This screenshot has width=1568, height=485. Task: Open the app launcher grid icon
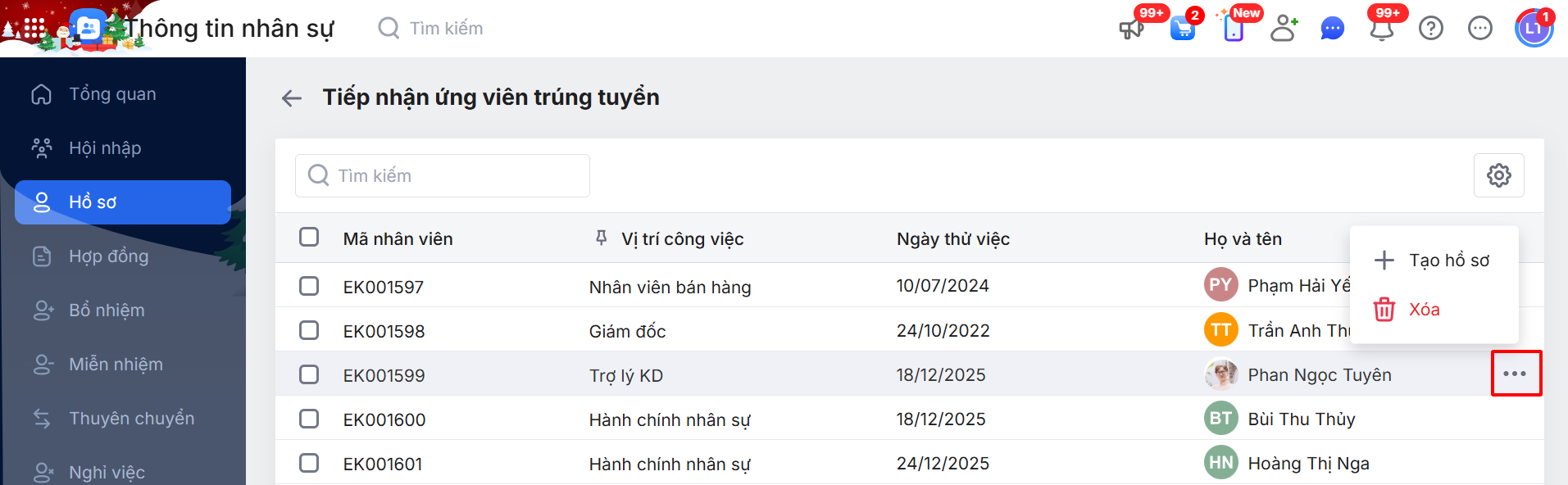(34, 29)
